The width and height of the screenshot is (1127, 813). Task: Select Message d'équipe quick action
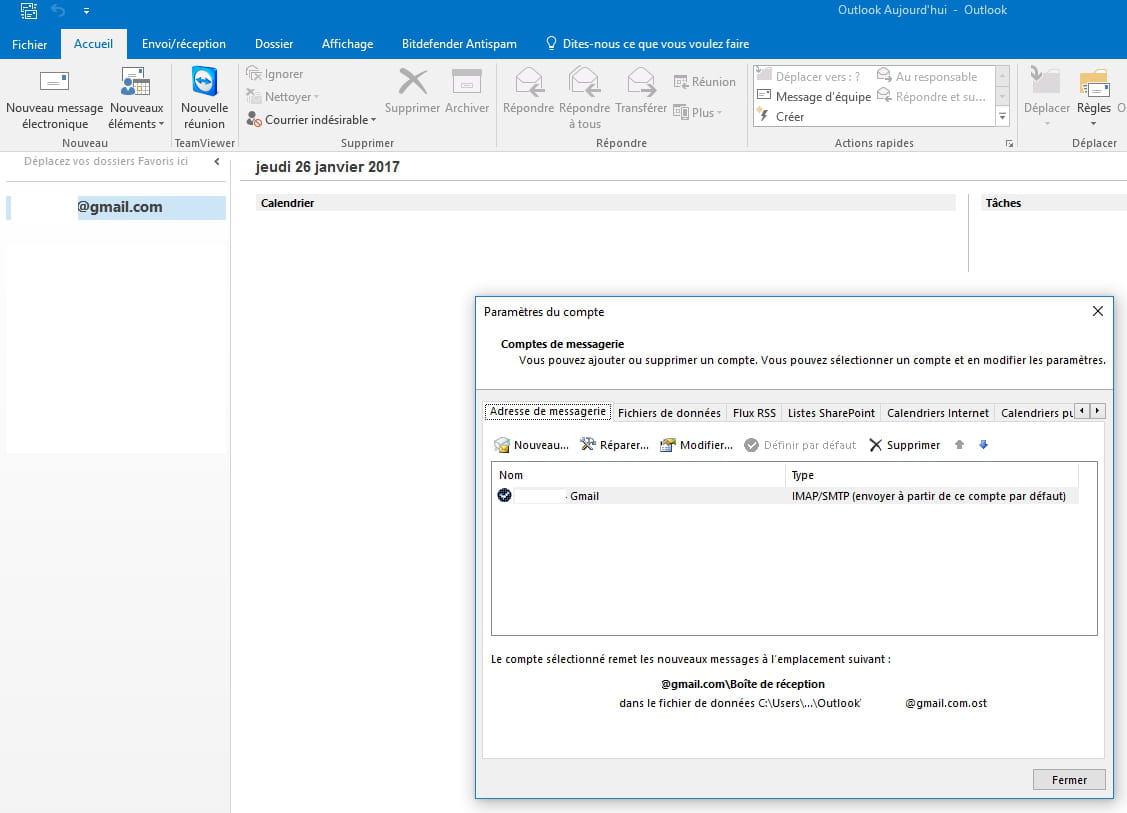point(814,96)
